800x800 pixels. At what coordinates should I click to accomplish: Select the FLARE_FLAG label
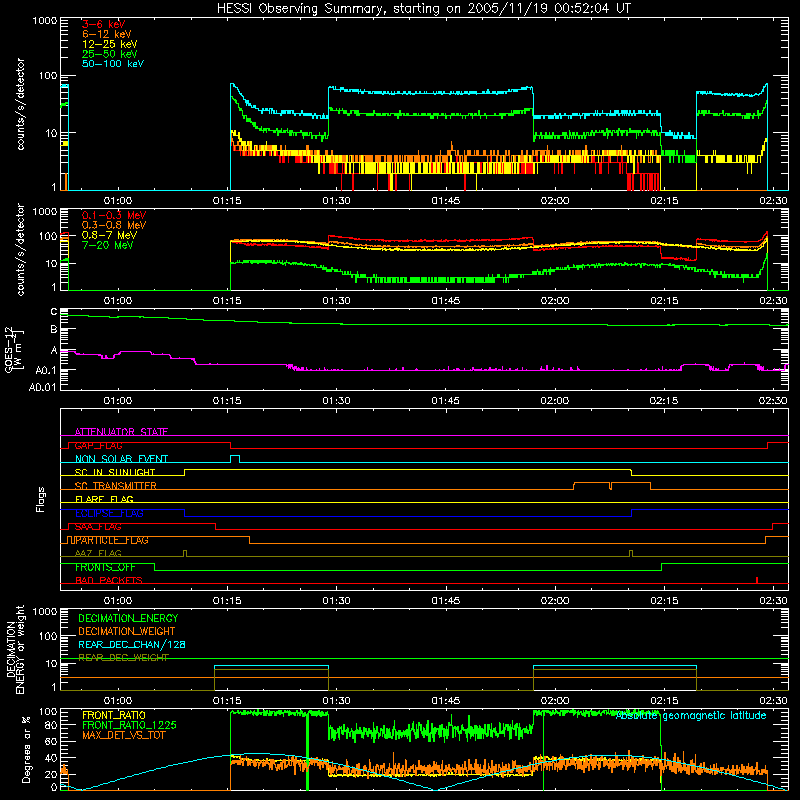[104, 499]
